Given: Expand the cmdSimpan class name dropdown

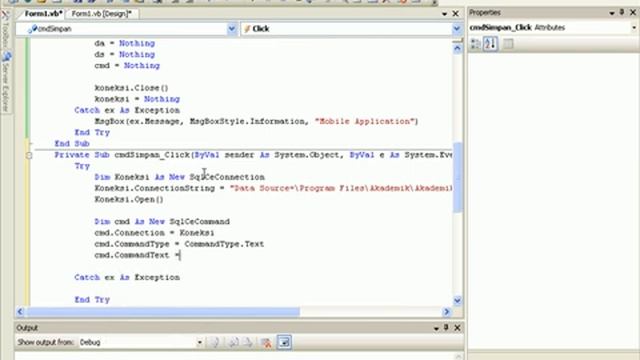Looking at the screenshot, I should tap(231, 29).
